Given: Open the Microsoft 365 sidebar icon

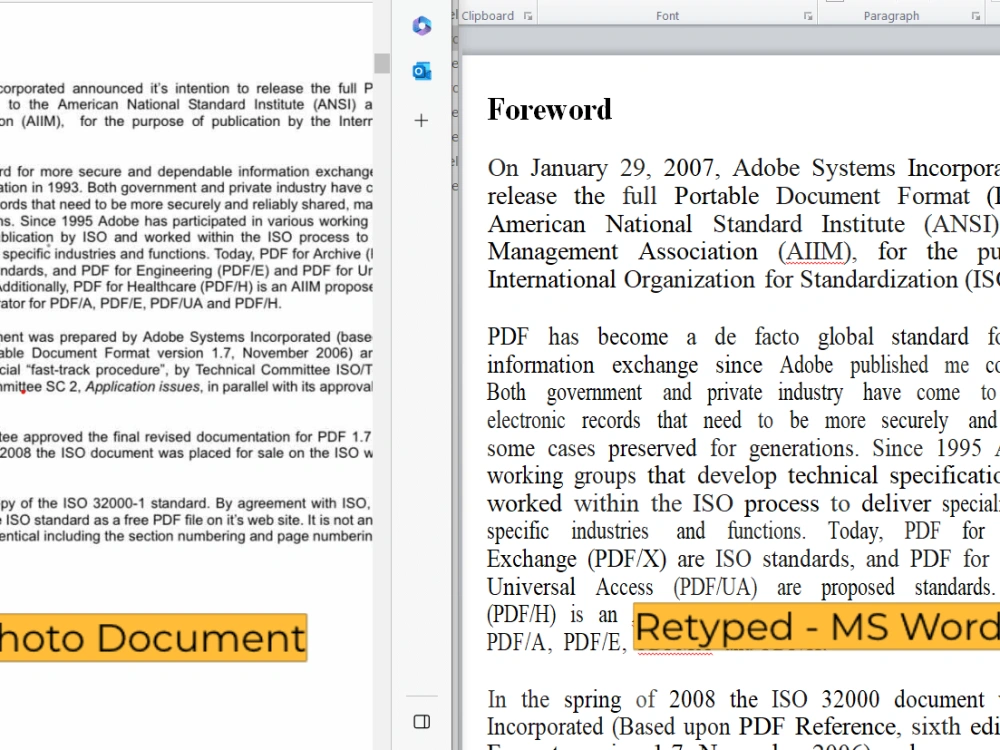Looking at the screenshot, I should tap(422, 26).
